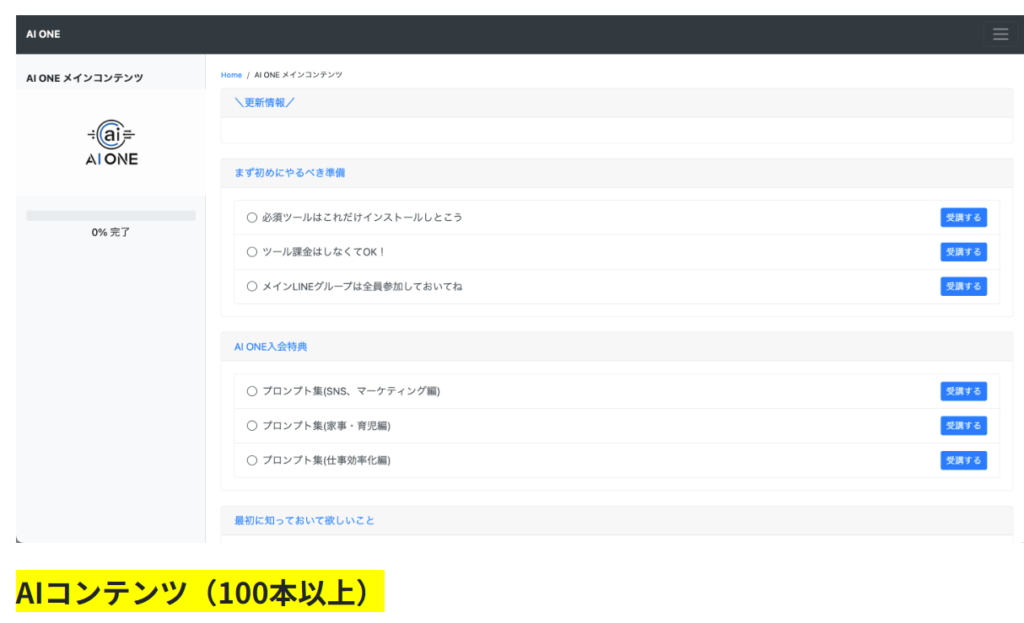Open lesson メインLINEグループは全員参加しておいてね title
This screenshot has width=1024, height=623.
click(x=362, y=286)
